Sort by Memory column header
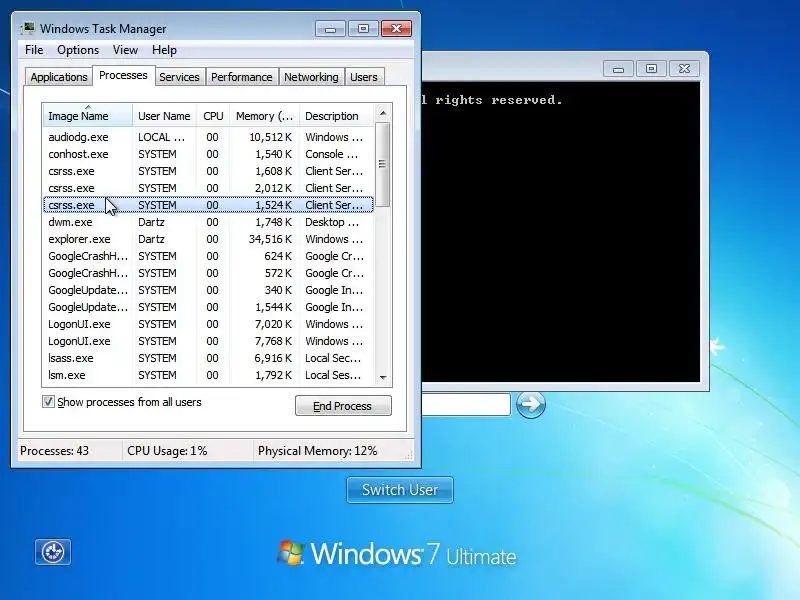 264,116
